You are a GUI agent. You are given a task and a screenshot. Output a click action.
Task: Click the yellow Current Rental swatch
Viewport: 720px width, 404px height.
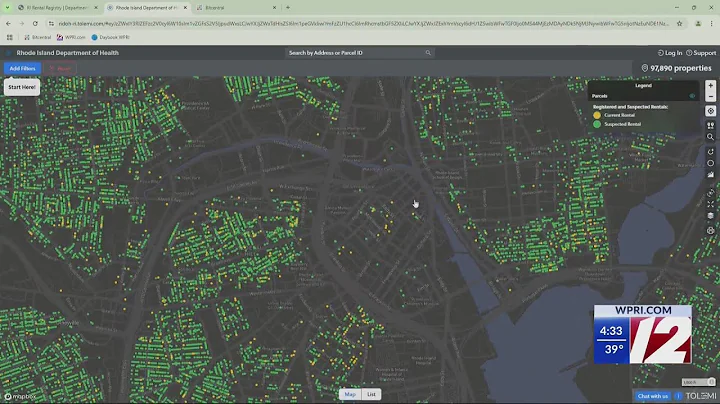point(597,115)
